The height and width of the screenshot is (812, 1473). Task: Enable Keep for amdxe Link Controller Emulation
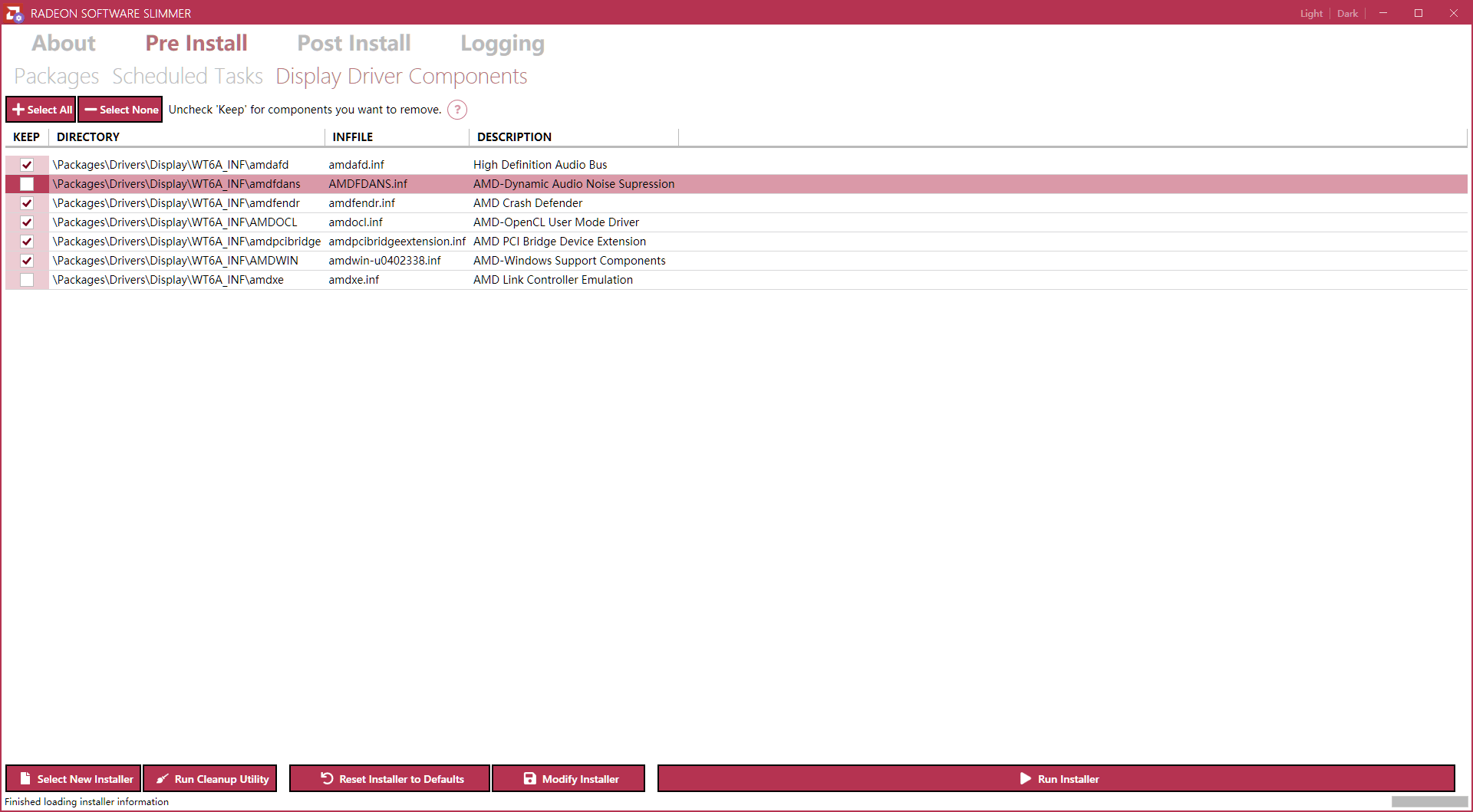[27, 280]
